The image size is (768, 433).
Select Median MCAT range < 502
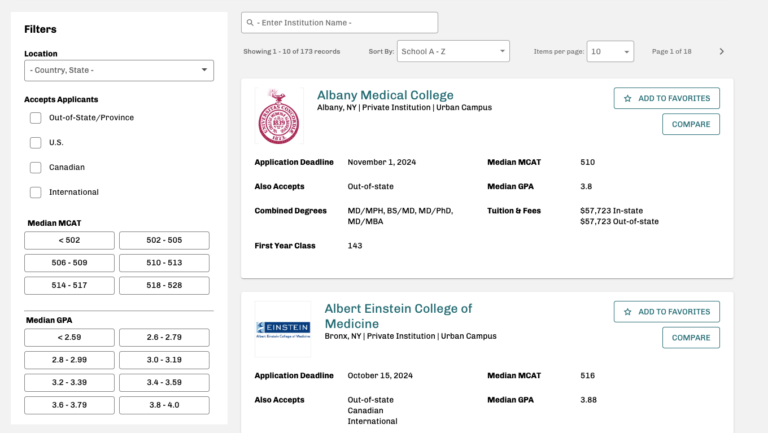70,241
